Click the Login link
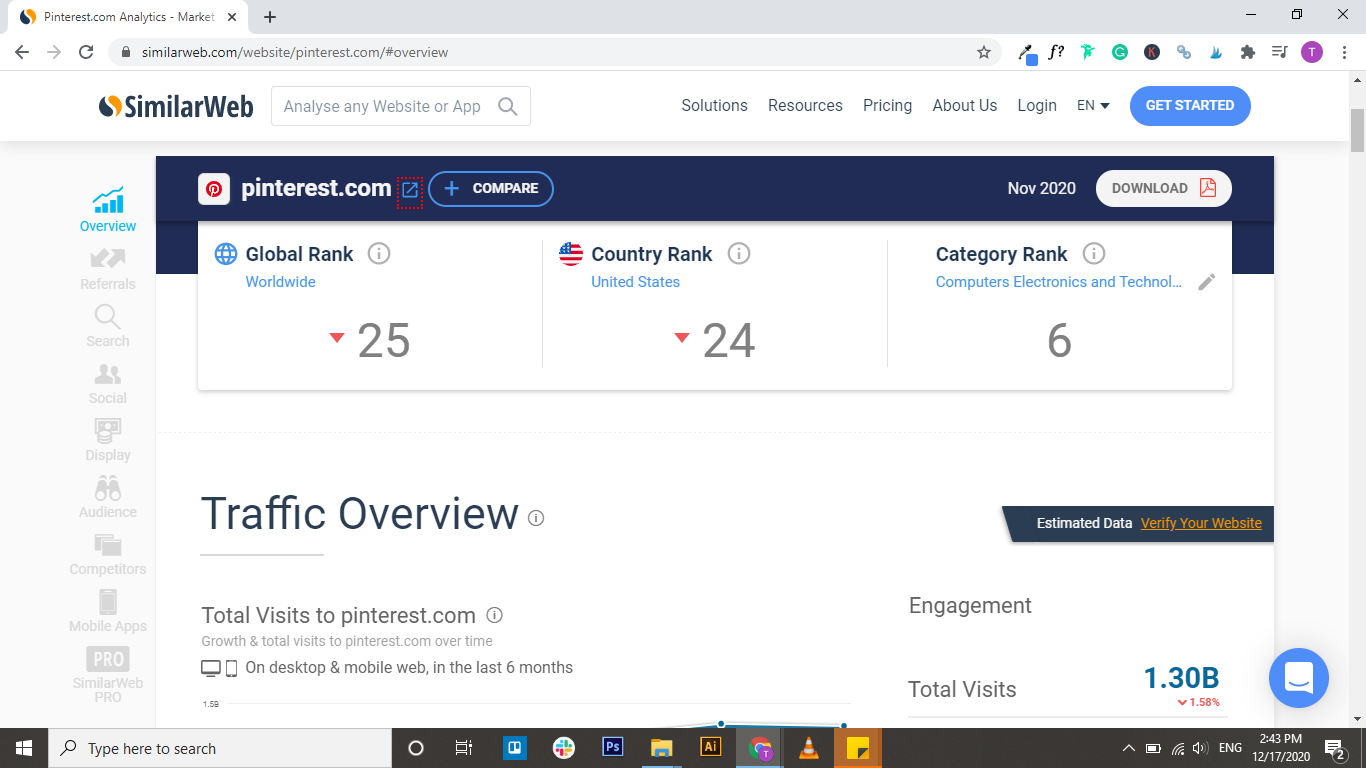This screenshot has width=1366, height=768. (1037, 106)
